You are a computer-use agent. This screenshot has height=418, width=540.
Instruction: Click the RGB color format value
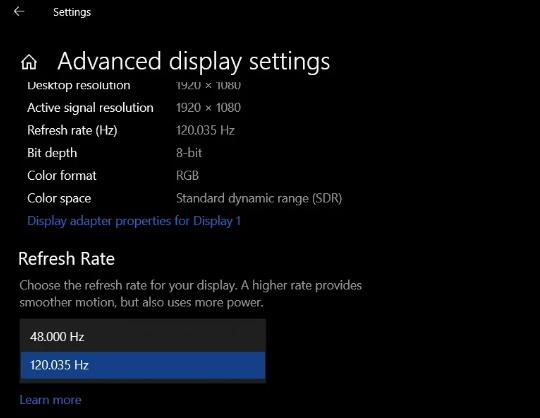(x=187, y=176)
